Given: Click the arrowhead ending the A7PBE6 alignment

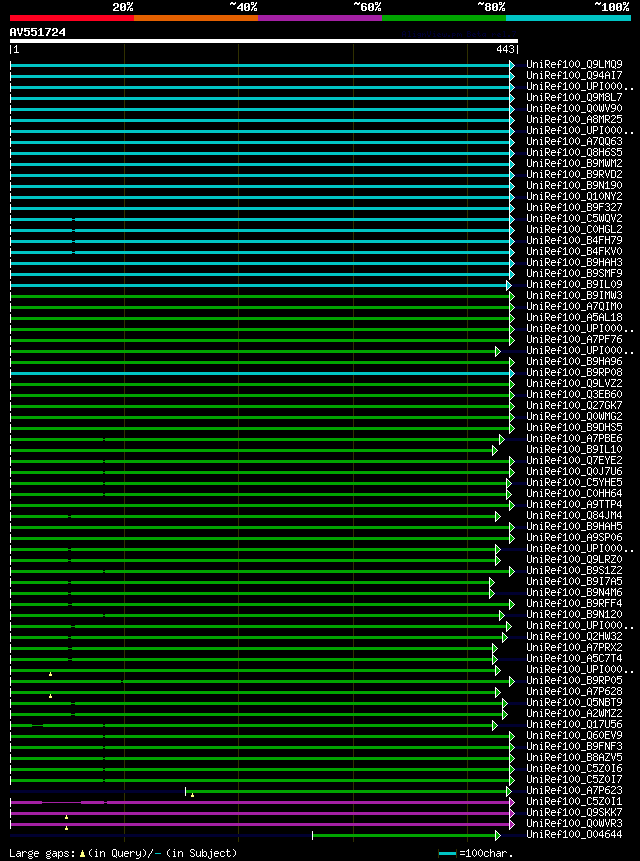Looking at the screenshot, I should point(502,439).
